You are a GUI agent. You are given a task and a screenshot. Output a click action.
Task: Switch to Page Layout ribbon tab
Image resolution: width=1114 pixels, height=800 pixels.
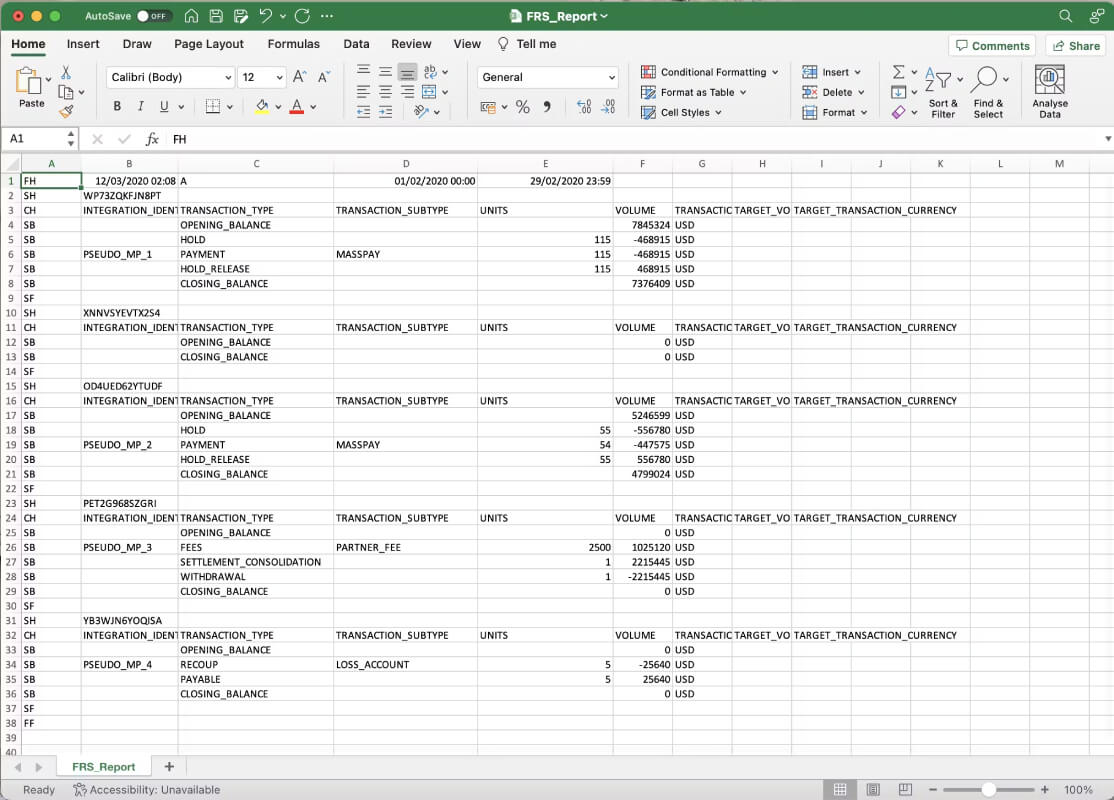[209, 44]
